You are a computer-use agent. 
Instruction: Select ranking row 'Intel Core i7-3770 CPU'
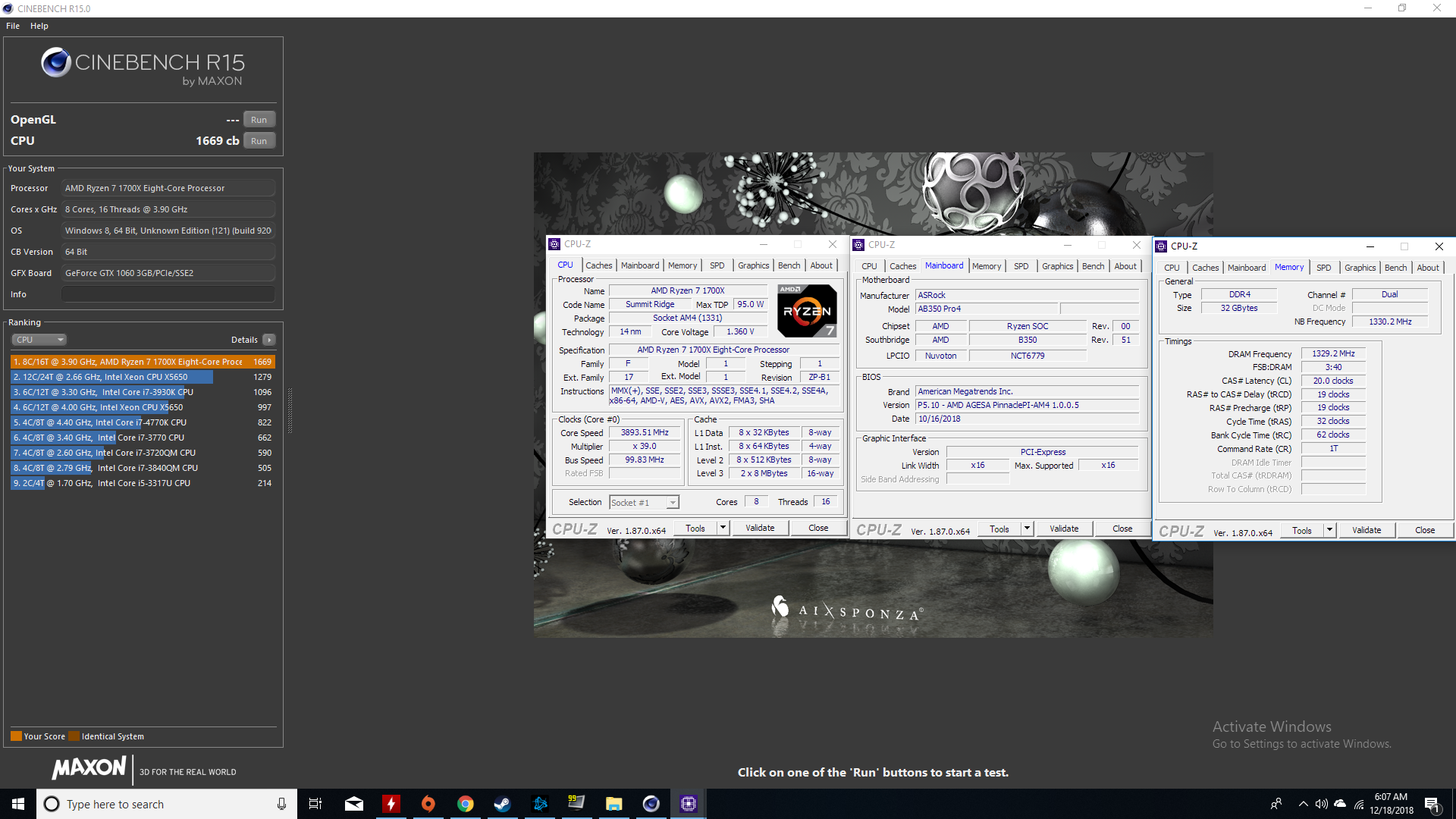(143, 438)
